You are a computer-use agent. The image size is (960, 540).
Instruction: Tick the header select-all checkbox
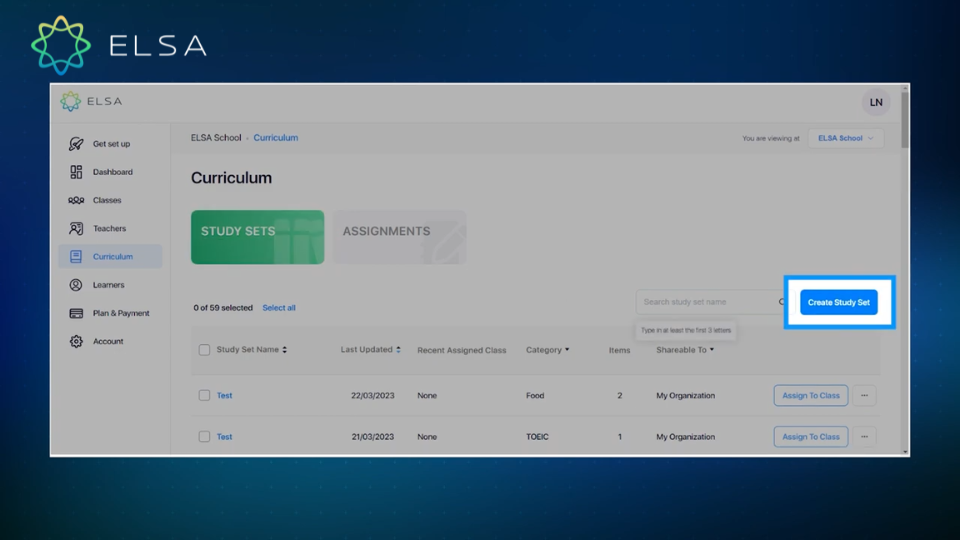coord(204,350)
